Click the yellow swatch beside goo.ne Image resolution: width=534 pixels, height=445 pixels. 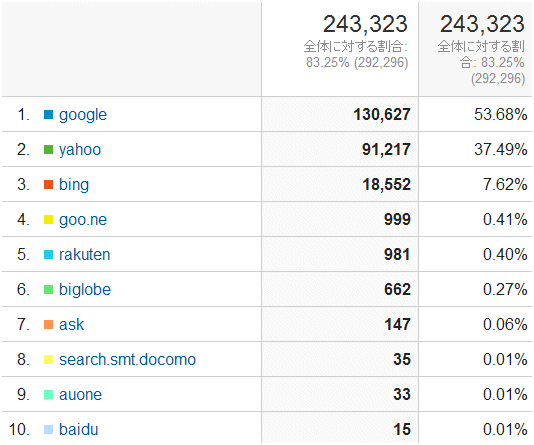tap(48, 220)
